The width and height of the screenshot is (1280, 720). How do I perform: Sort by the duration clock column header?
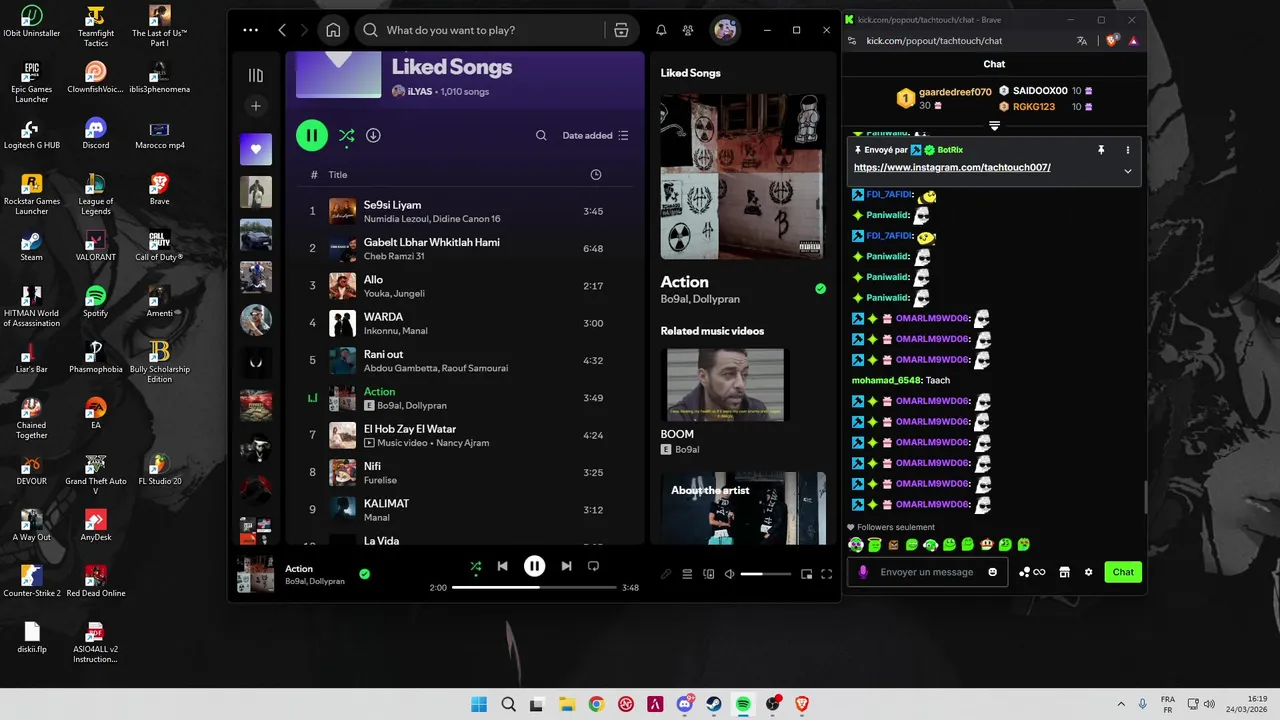(596, 175)
